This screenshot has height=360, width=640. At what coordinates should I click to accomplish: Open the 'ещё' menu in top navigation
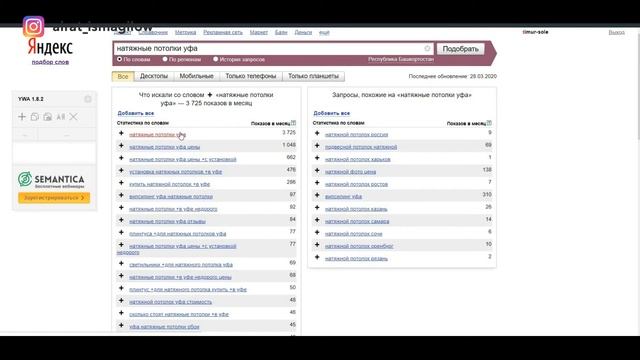click(x=324, y=33)
